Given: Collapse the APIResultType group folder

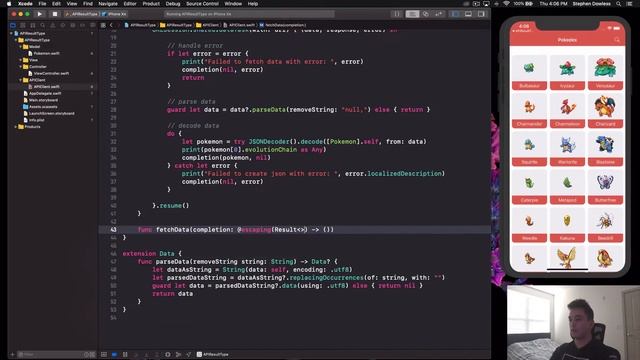Looking at the screenshot, I should pyautogui.click(x=16, y=40).
